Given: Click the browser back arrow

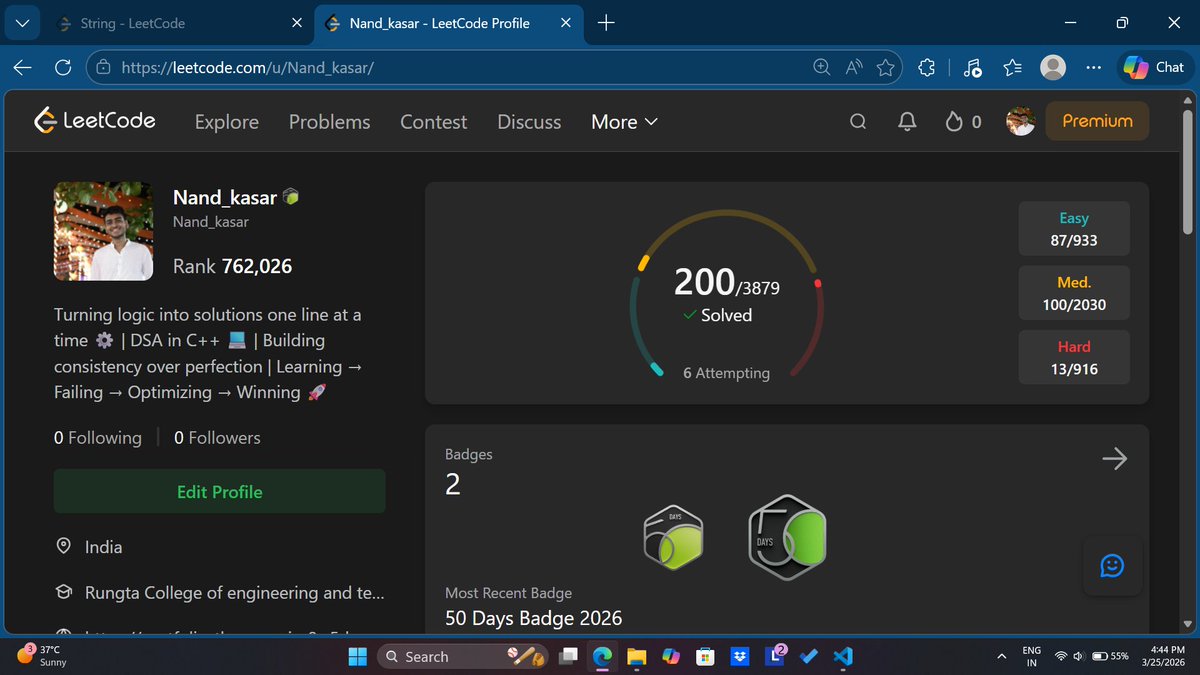Looking at the screenshot, I should tap(23, 67).
